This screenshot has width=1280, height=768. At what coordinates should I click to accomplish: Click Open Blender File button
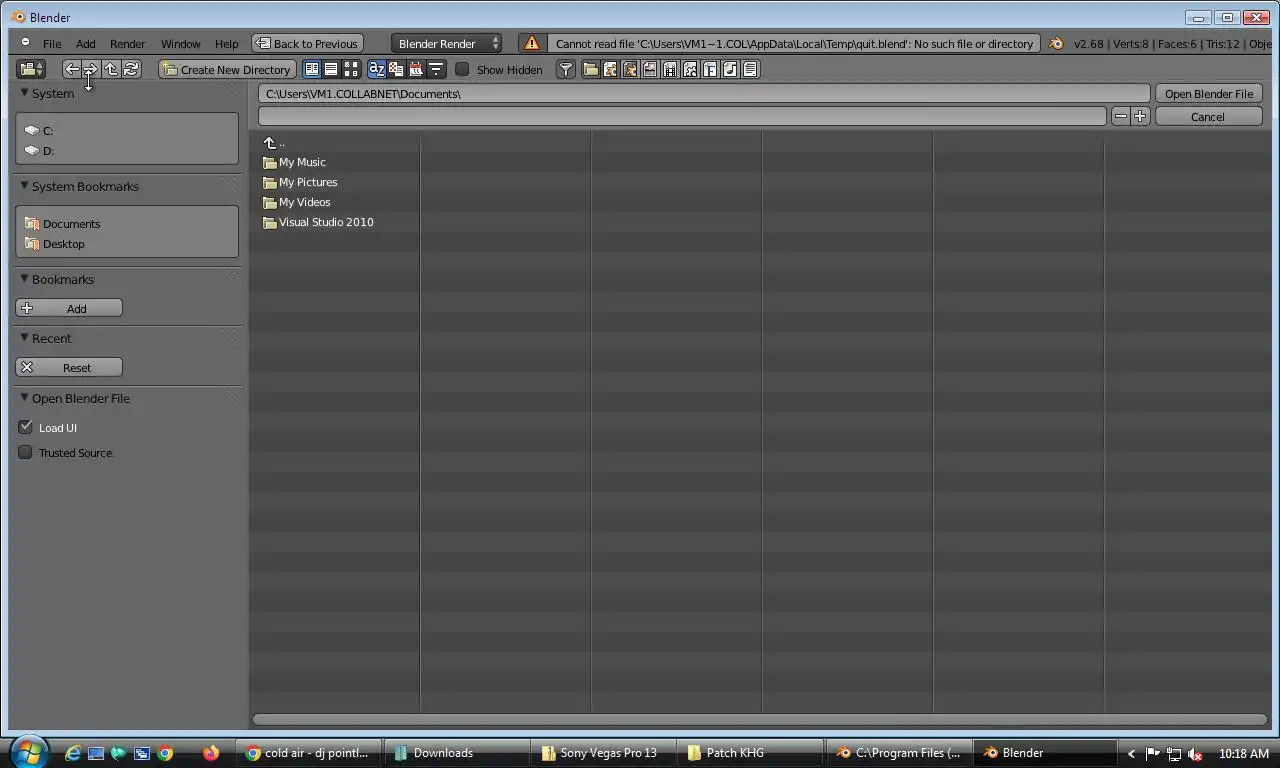[x=1208, y=93]
